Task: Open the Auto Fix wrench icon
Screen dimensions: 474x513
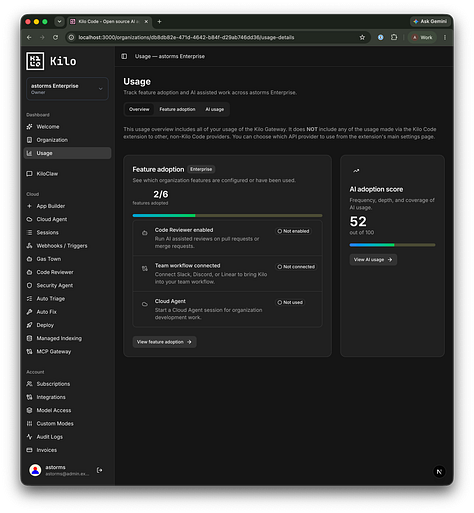Action: (x=29, y=312)
